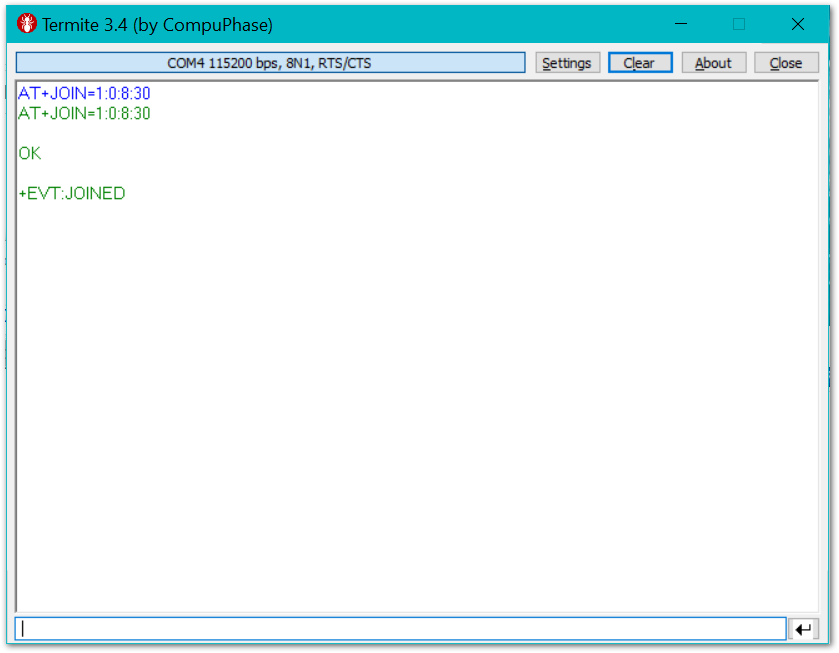
Task: Open the Settings dialog
Action: point(567,63)
